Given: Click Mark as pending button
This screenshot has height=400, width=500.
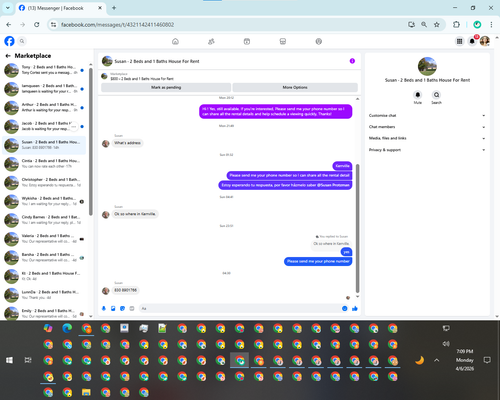Looking at the screenshot, I should pyautogui.click(x=166, y=87).
